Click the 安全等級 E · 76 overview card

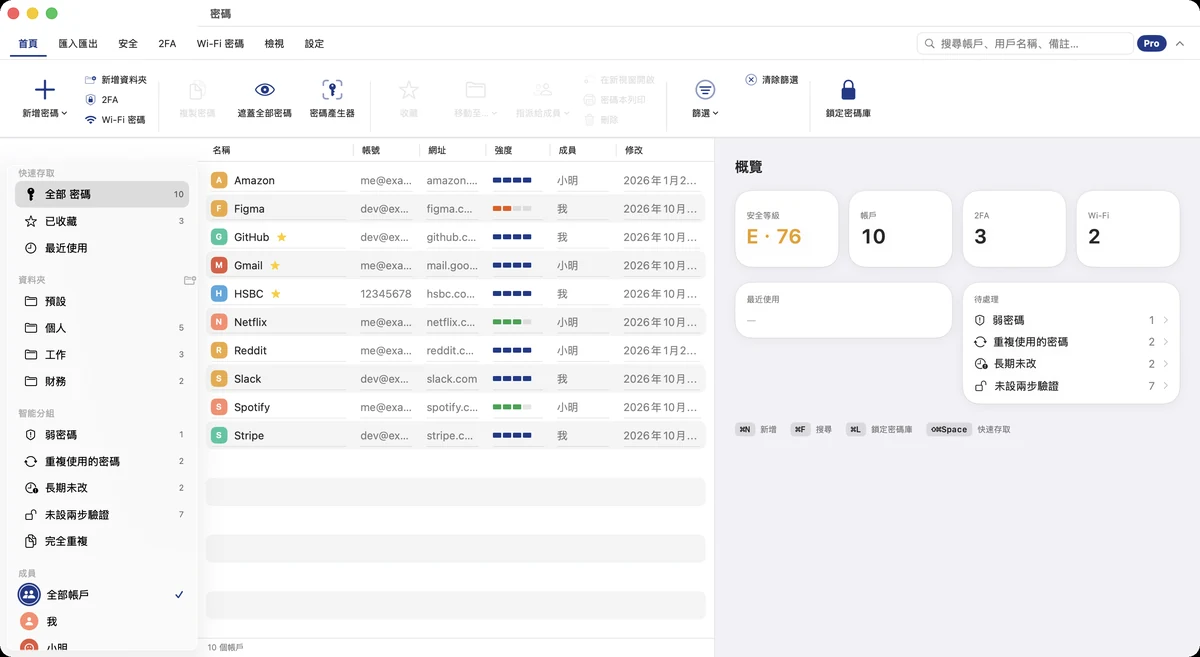(x=787, y=230)
